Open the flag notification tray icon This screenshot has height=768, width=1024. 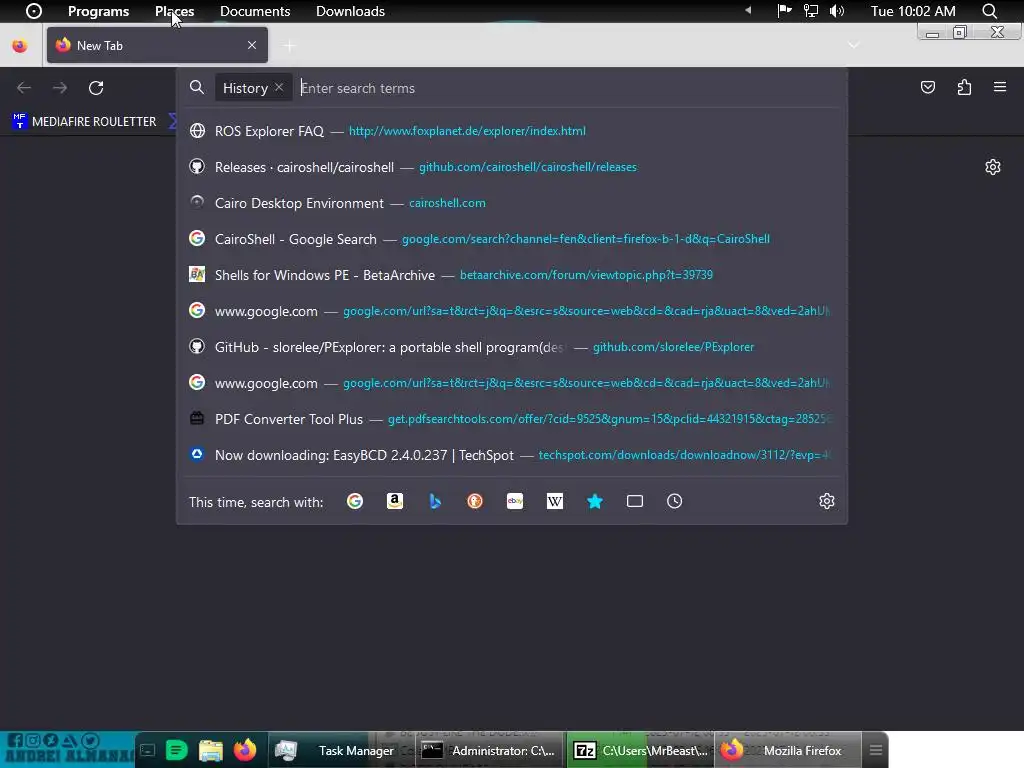click(784, 11)
